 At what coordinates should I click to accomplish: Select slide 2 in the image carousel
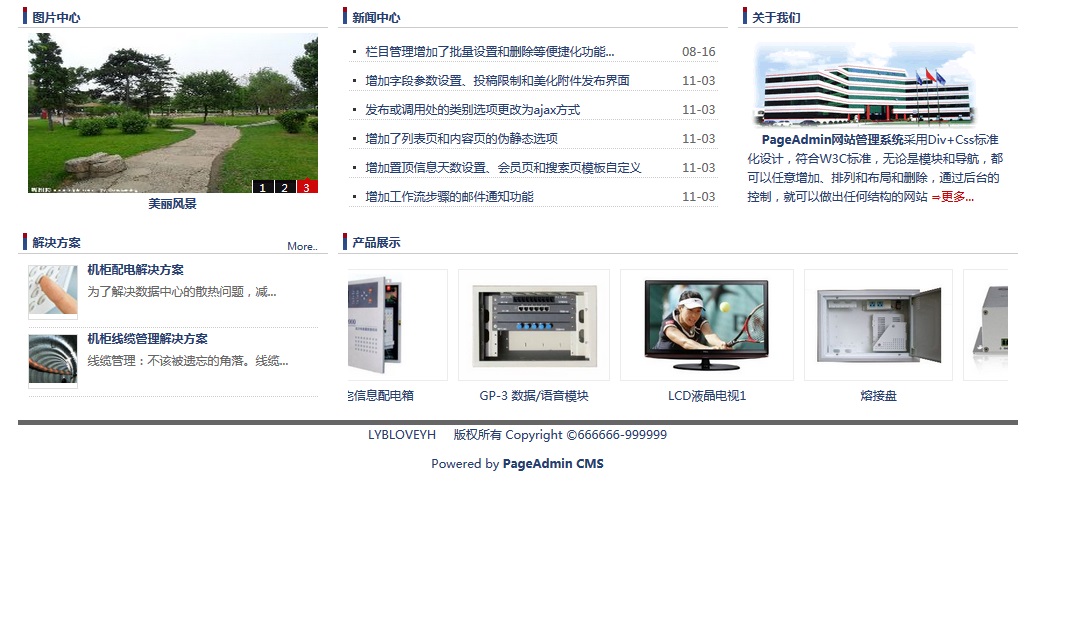[x=284, y=187]
